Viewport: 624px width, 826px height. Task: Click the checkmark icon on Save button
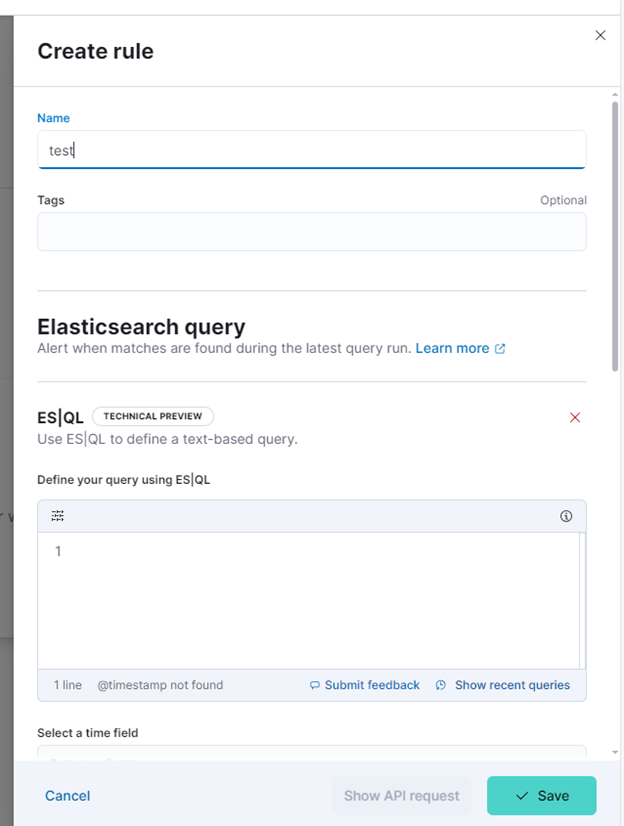522,795
